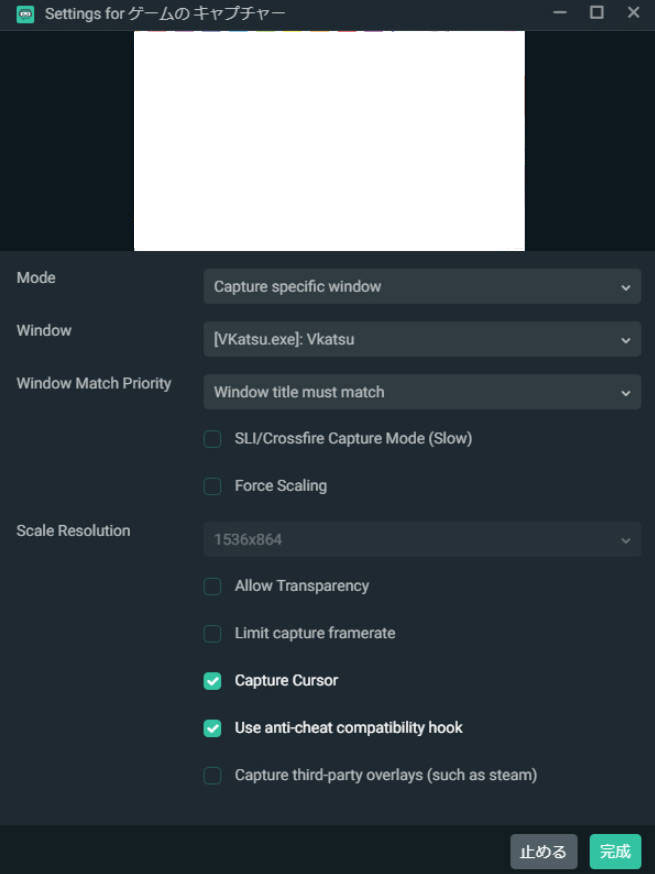This screenshot has height=874, width=655.
Task: Click the disabled Scale Resolution dropdown
Action: click(421, 538)
